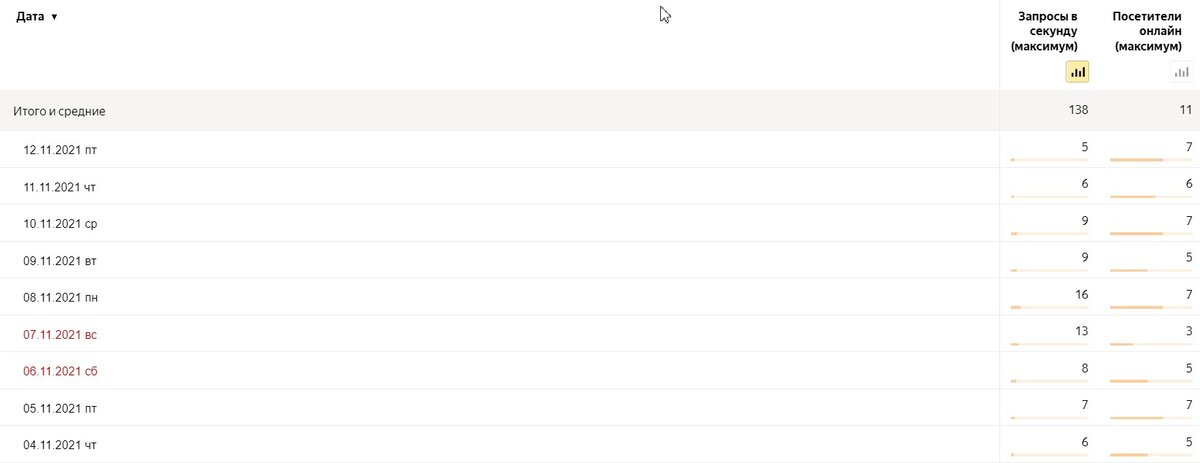Select the Итого и средние row
This screenshot has height=463, width=1200.
pos(600,111)
